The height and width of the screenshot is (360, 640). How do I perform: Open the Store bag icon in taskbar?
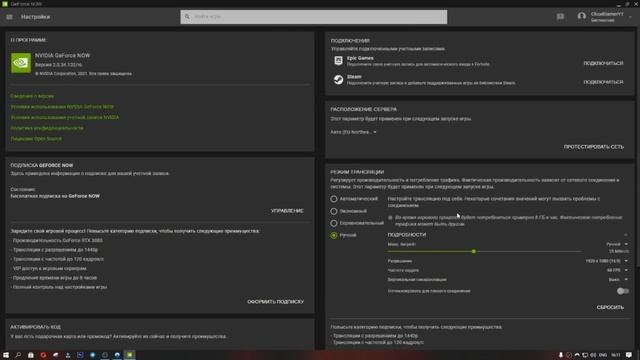[31, 355]
